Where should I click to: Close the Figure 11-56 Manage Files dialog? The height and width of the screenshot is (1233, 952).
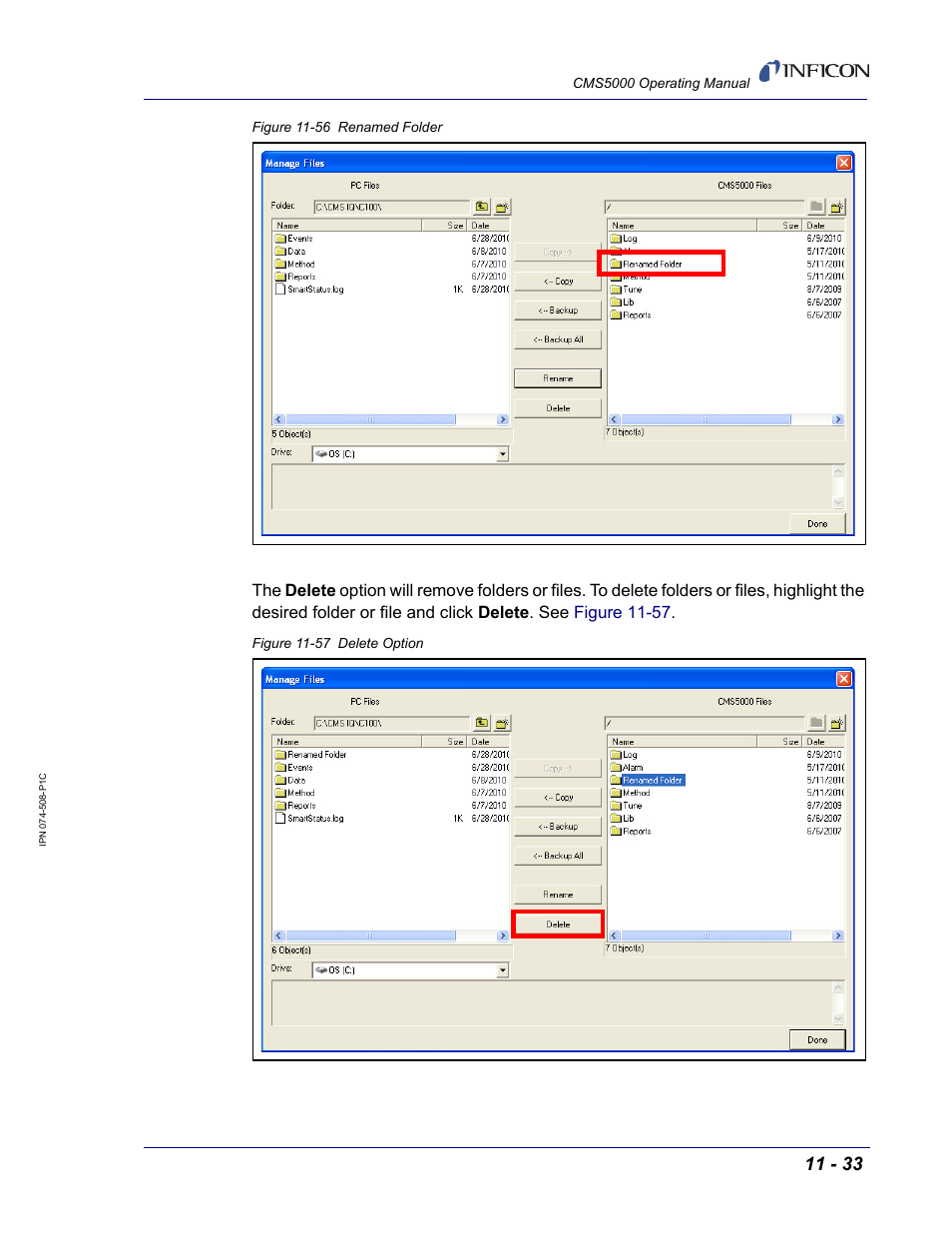pos(844,163)
